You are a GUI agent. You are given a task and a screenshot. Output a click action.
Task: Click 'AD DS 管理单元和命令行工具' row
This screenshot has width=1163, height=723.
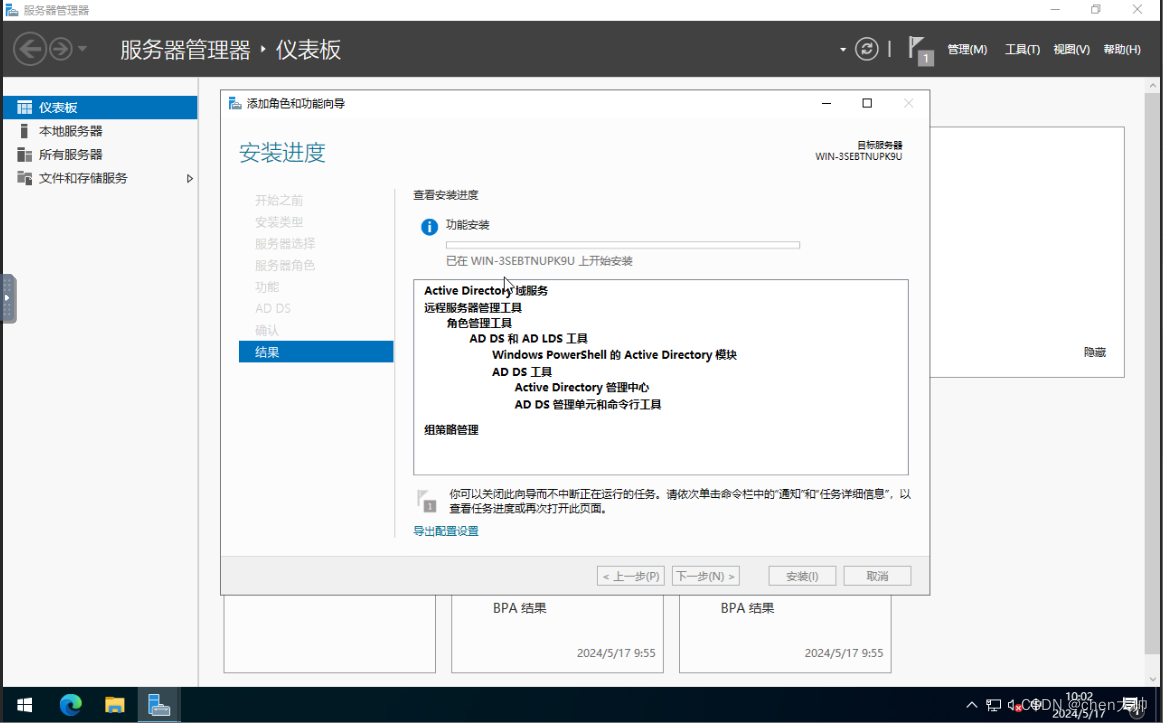point(587,405)
